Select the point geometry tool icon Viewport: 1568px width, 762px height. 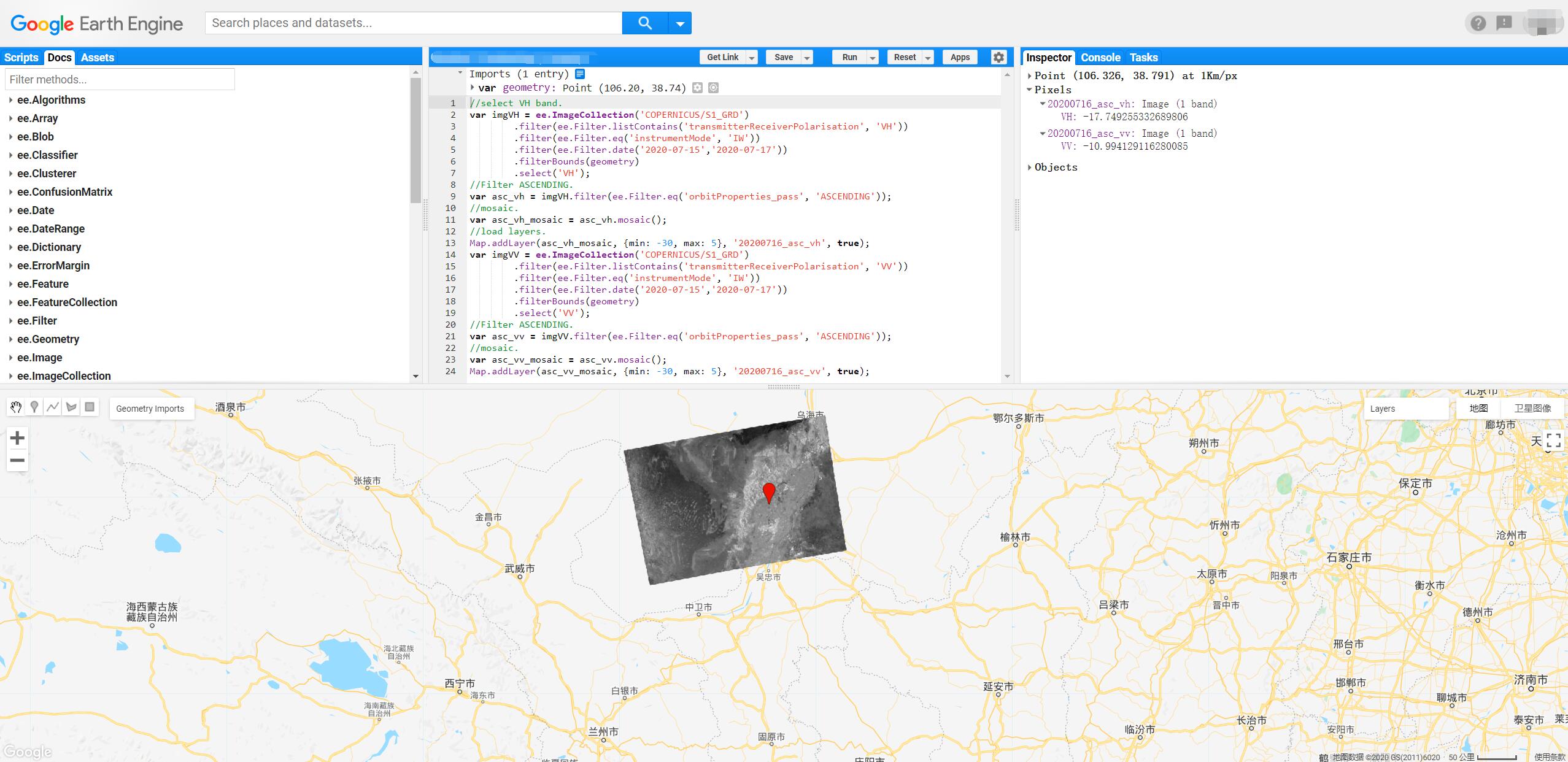pos(35,407)
